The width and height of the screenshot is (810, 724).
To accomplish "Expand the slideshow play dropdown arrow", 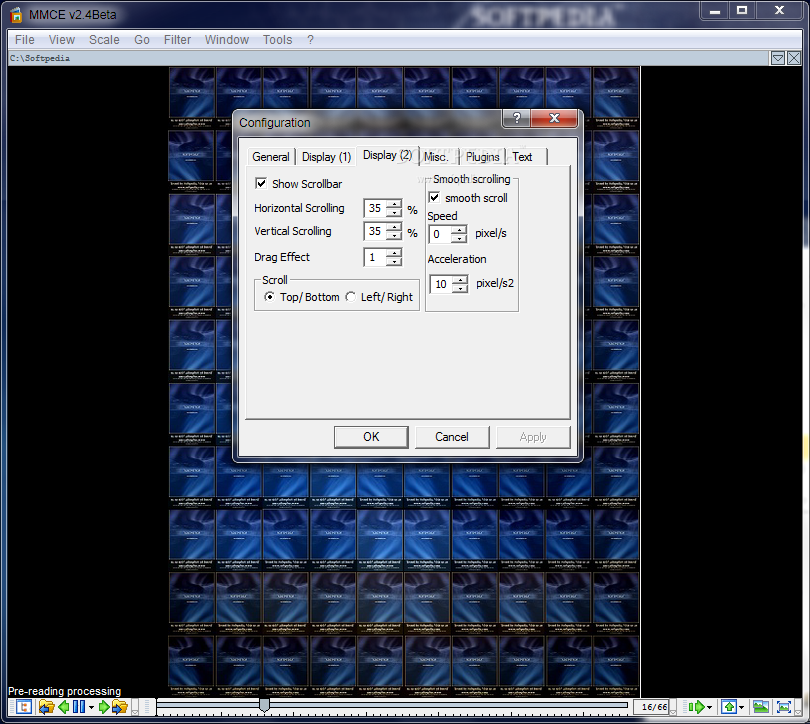I will point(709,707).
